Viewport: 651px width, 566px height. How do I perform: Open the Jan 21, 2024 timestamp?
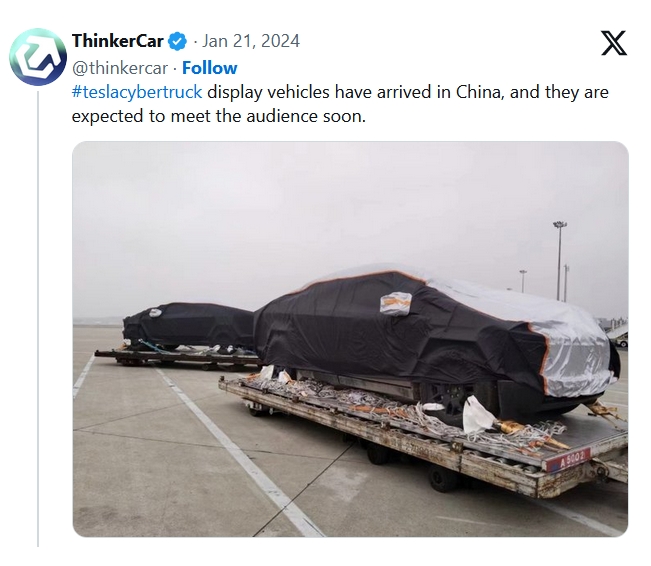pyautogui.click(x=251, y=41)
